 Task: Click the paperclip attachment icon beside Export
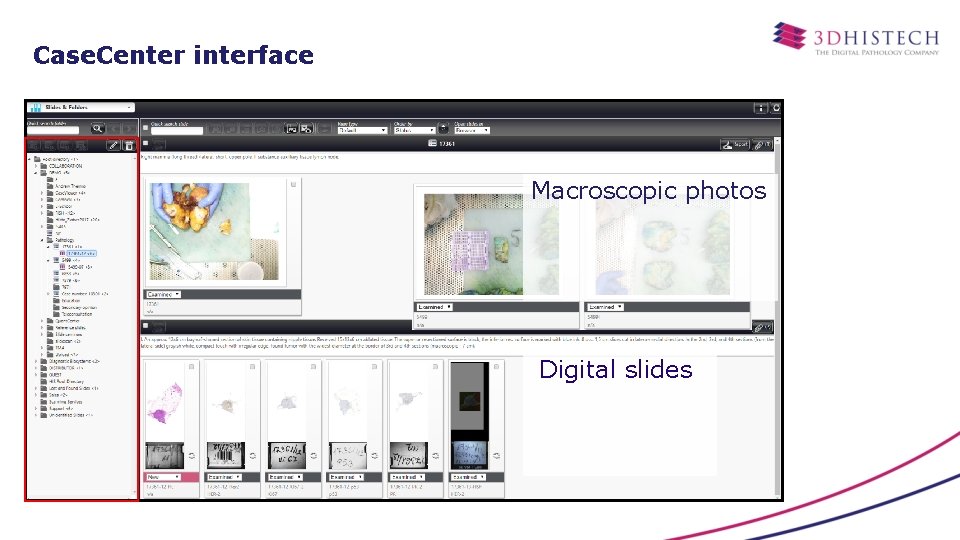click(762, 144)
